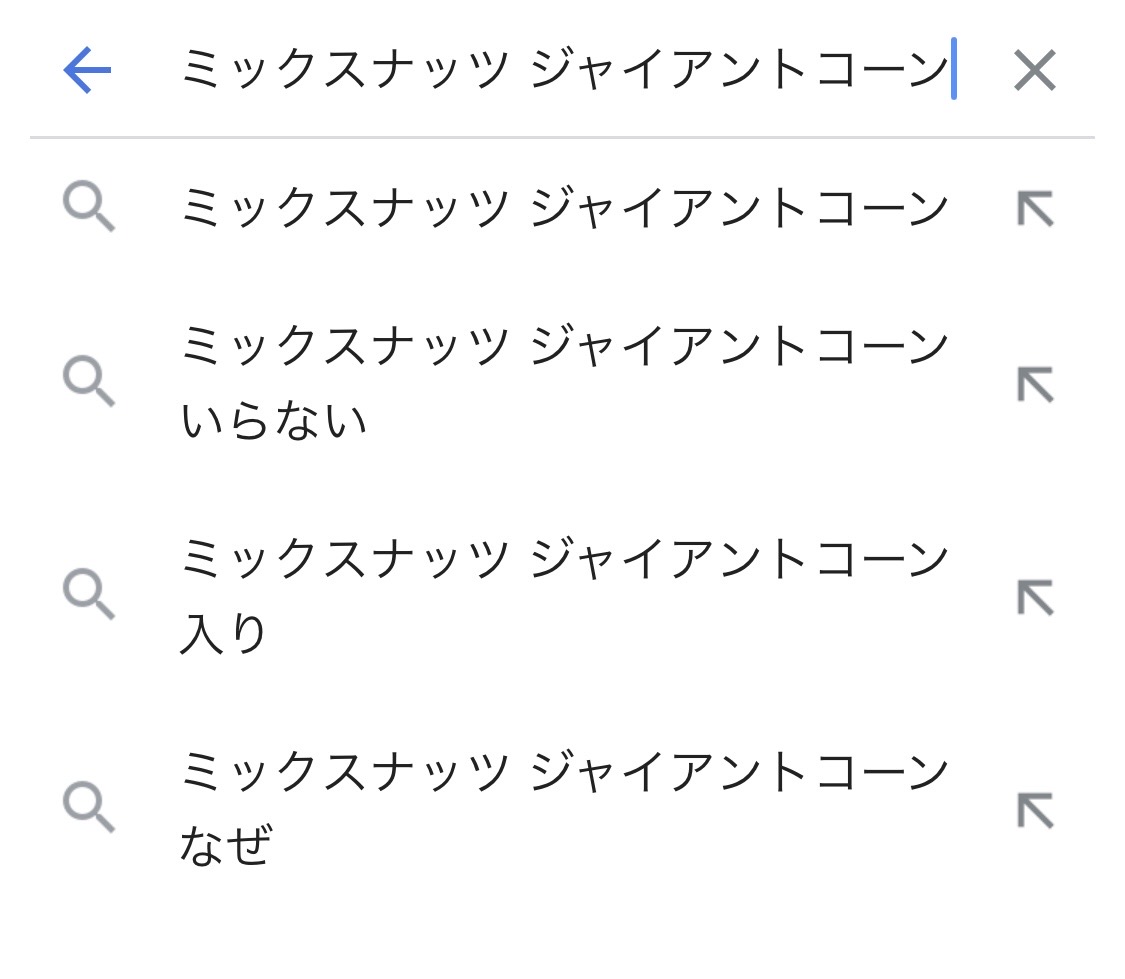Choose the suggestion ending with 入り

pos(563,596)
